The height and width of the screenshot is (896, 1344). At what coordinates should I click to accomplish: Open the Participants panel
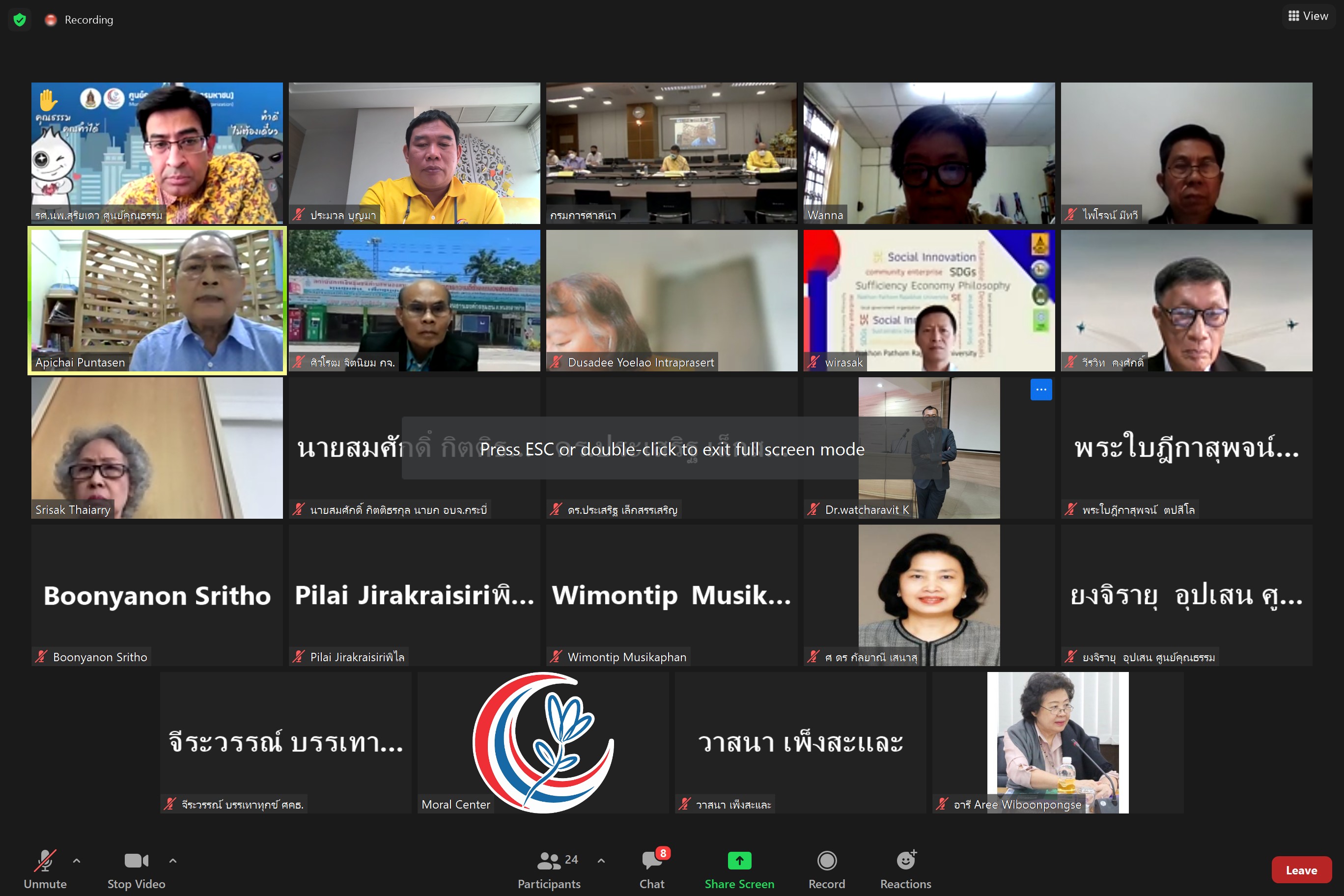[549, 868]
